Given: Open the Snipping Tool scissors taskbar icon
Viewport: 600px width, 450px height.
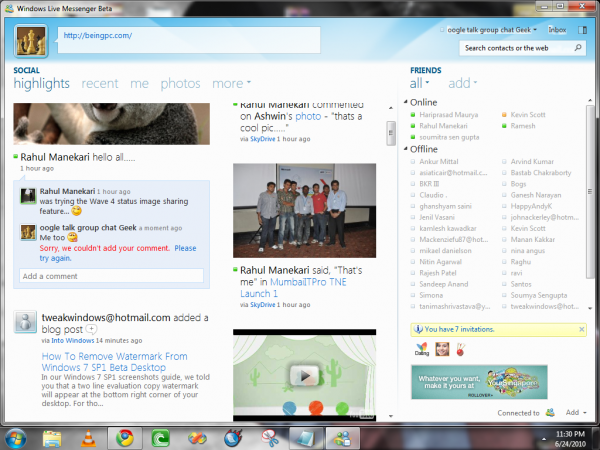Looking at the screenshot, I should click(270, 439).
